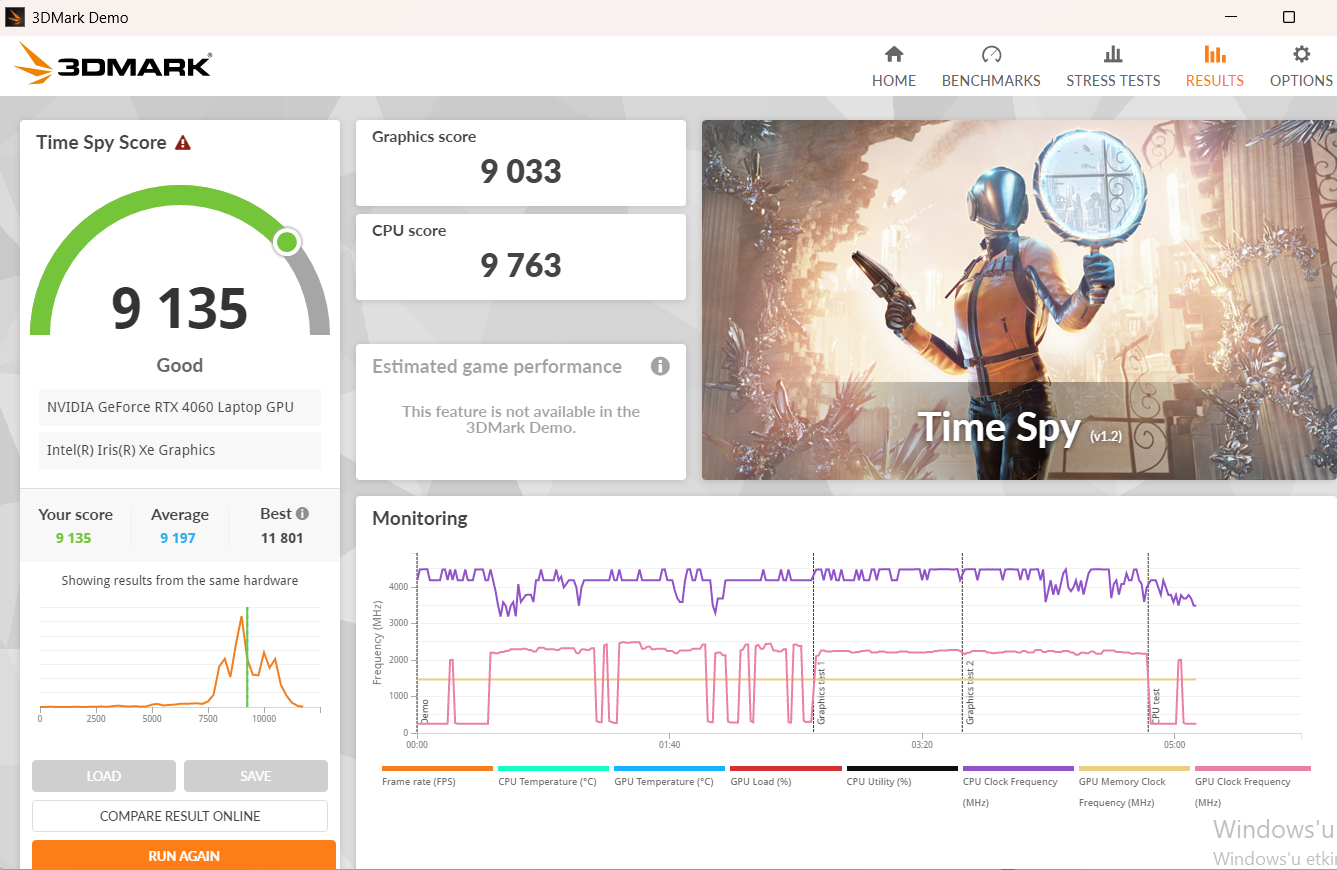Screen dimensions: 1337x870
Task: Select the RESULTS menu label
Action: (1215, 81)
